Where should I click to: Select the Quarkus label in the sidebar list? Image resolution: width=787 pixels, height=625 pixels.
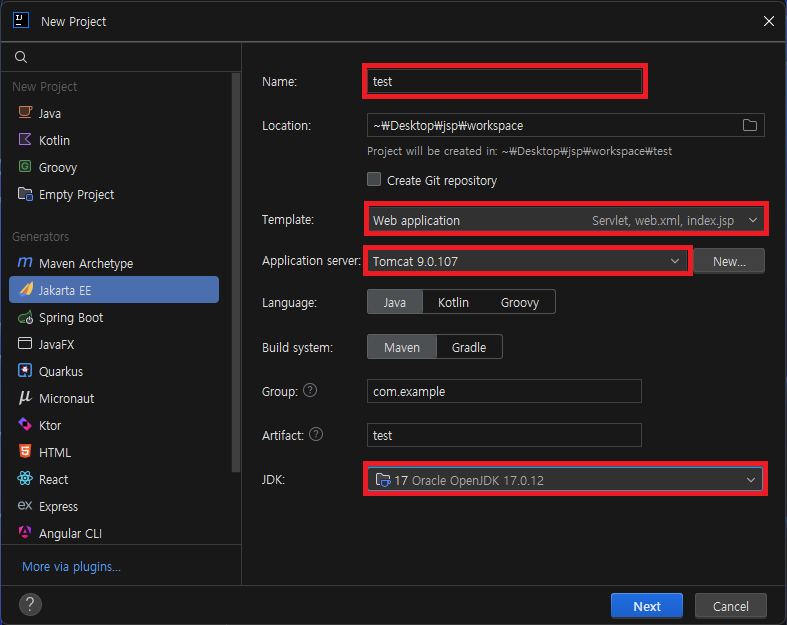click(x=61, y=371)
